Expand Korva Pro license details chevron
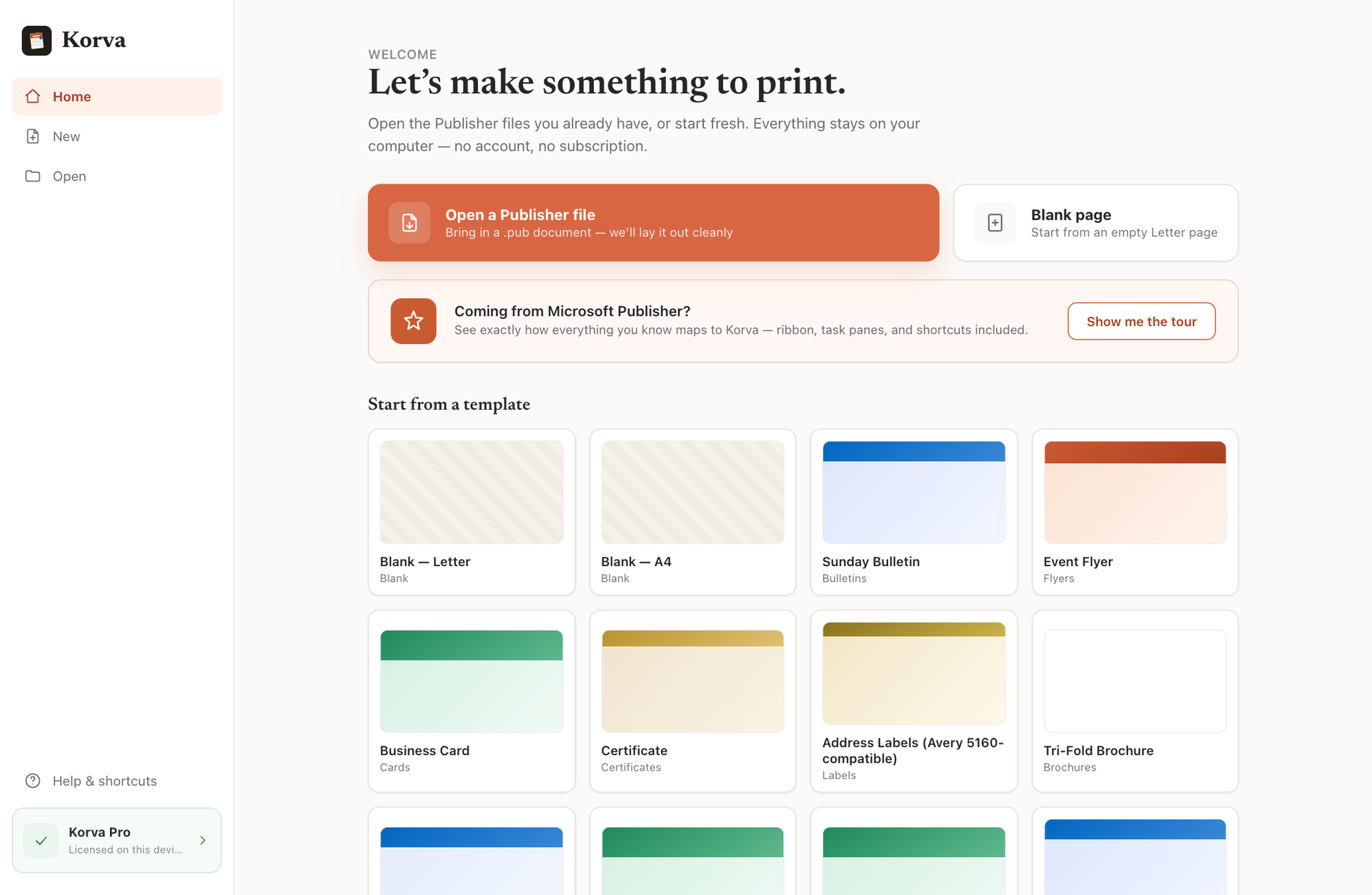The height and width of the screenshot is (895, 1372). click(x=203, y=841)
